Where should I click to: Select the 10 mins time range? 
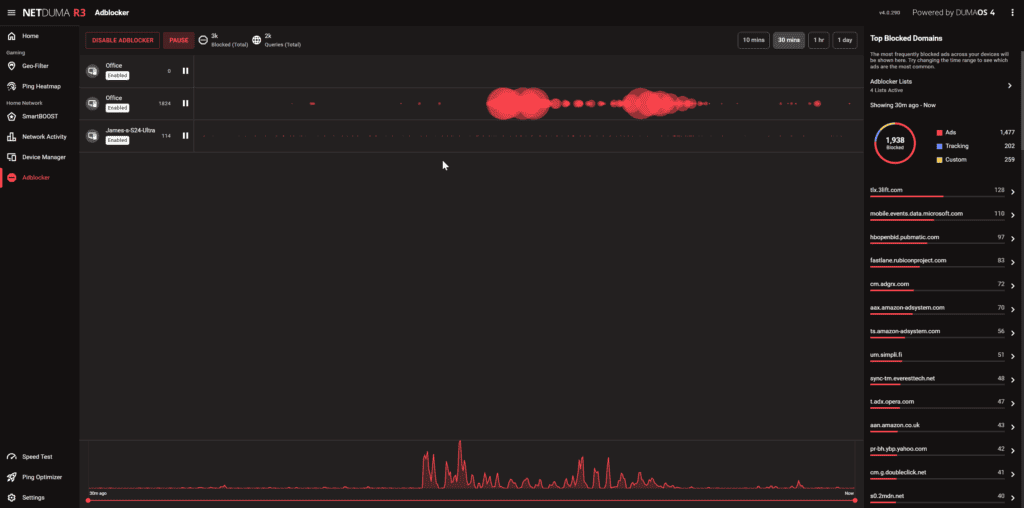pyautogui.click(x=753, y=40)
